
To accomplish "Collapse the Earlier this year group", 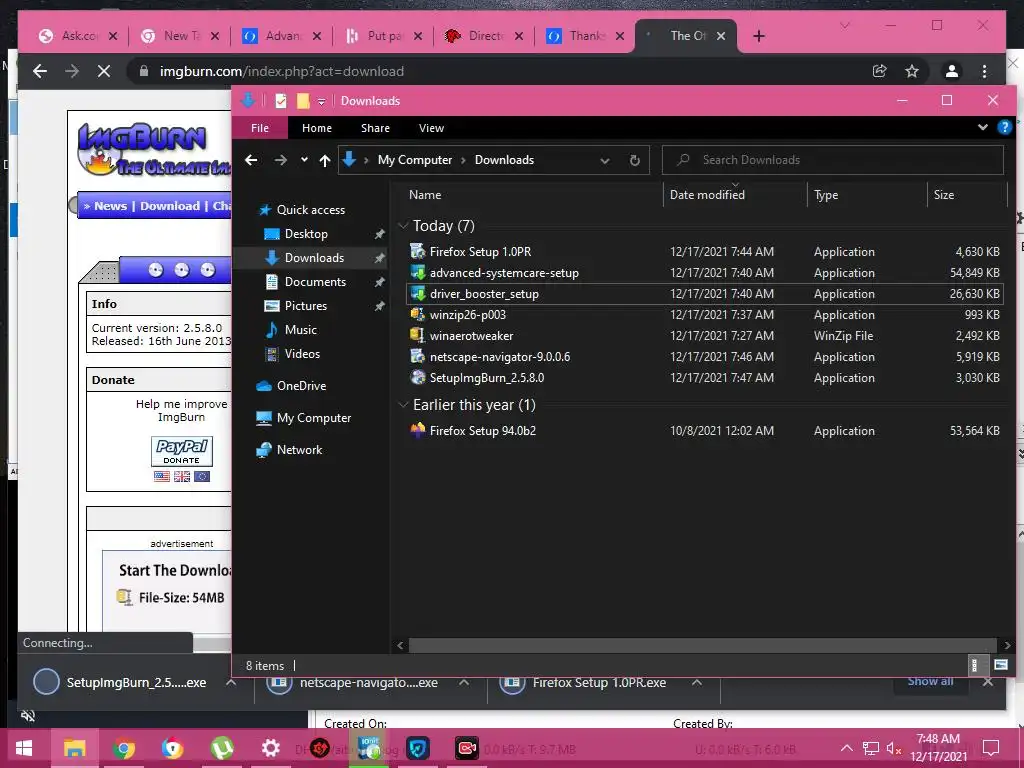I will click(x=403, y=405).
